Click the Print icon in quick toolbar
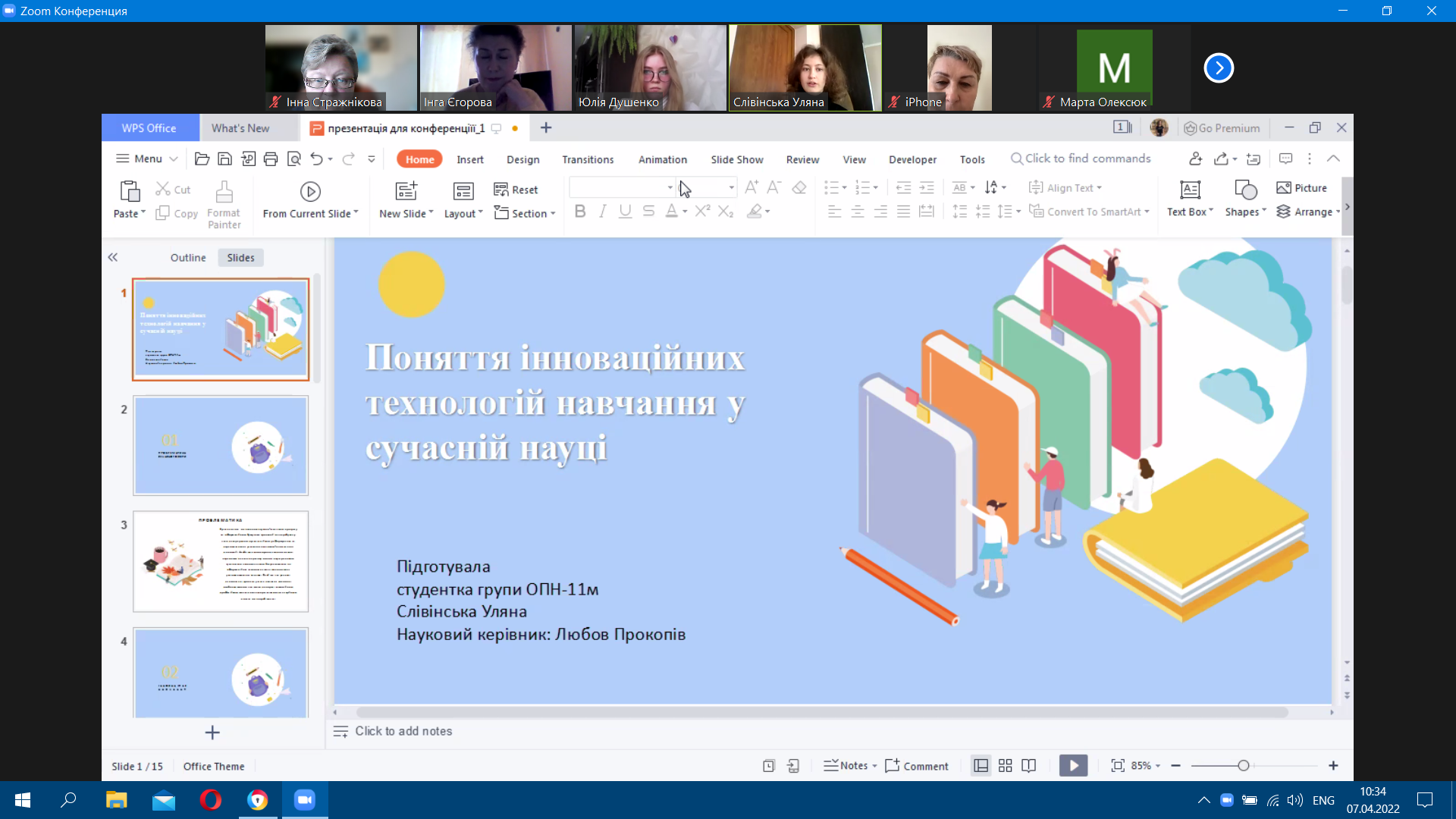Viewport: 1456px width, 819px height. (x=271, y=158)
